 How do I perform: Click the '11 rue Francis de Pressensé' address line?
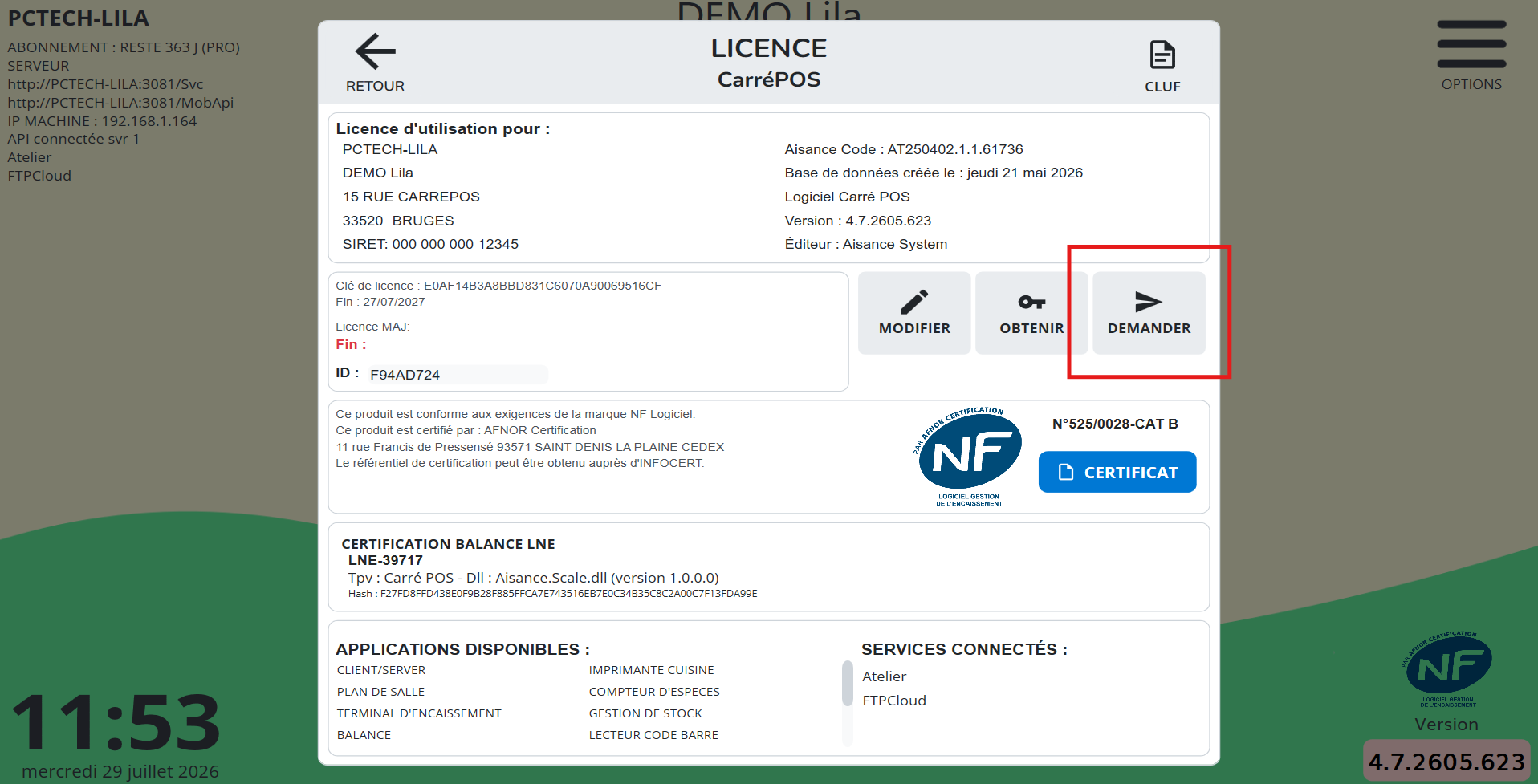point(530,447)
